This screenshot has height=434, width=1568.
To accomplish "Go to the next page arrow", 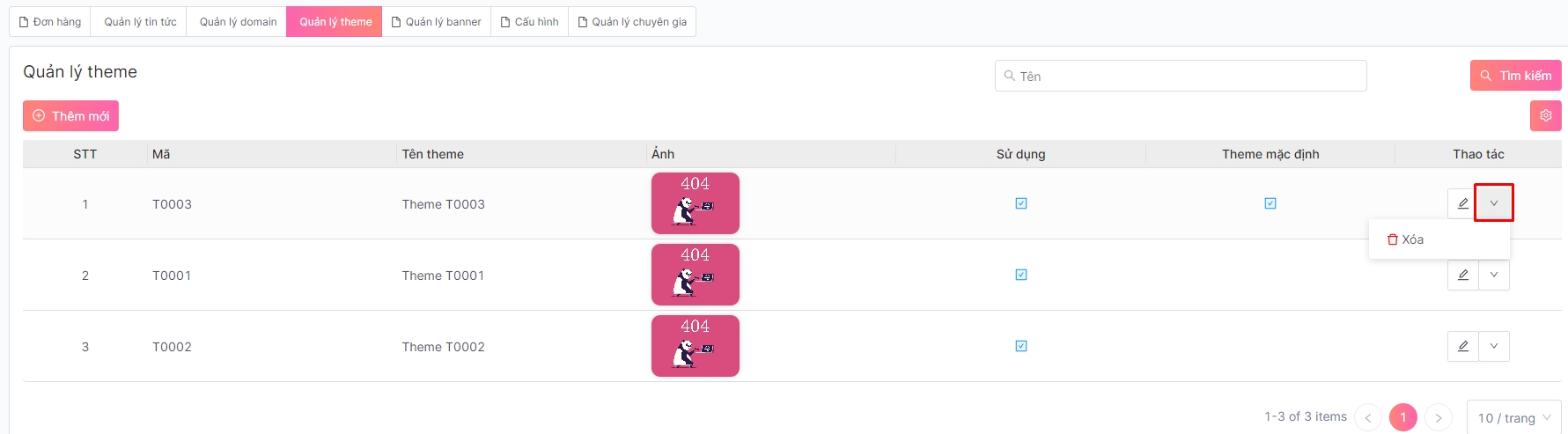I will click(x=1438, y=417).
